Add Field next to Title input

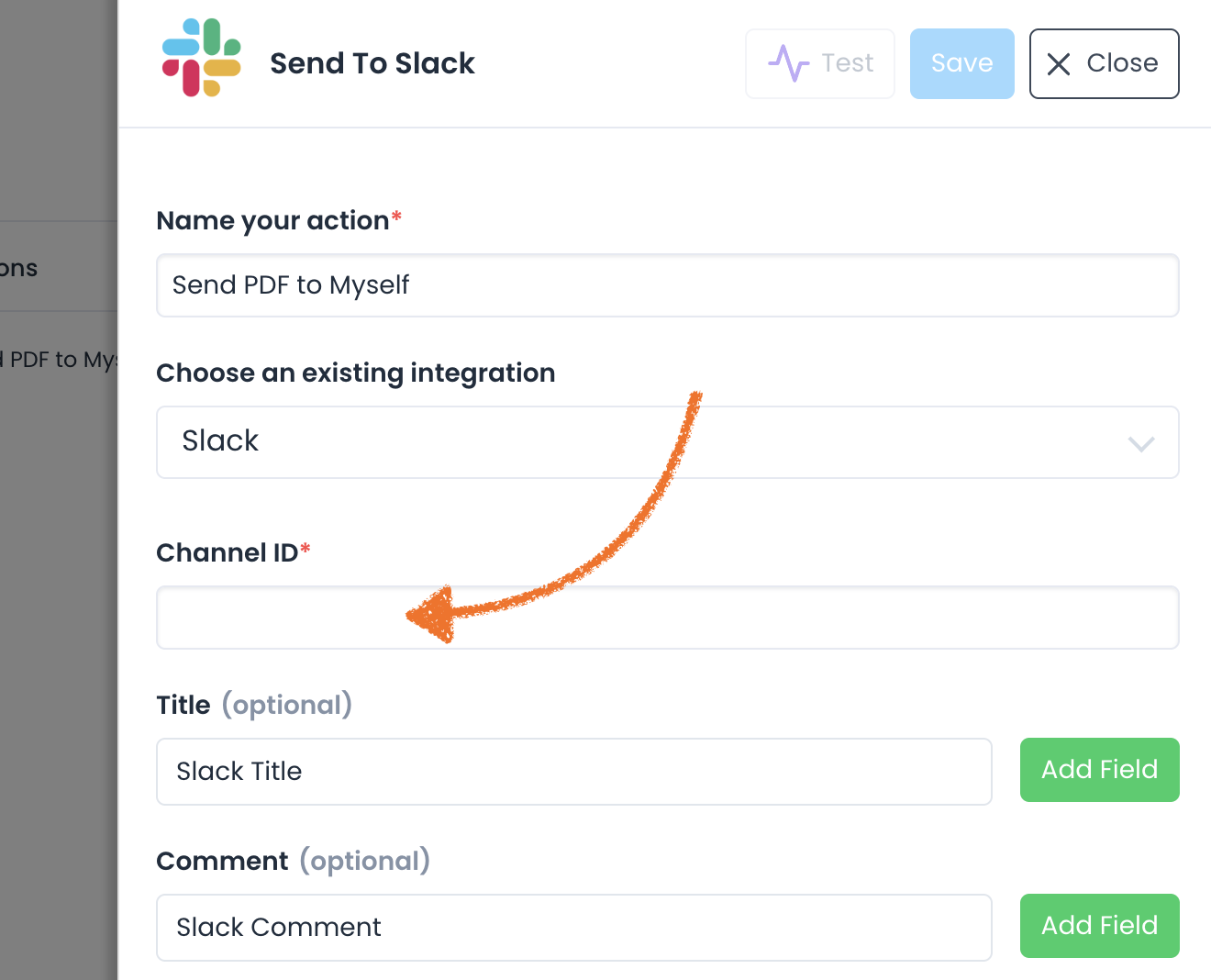tap(1099, 770)
